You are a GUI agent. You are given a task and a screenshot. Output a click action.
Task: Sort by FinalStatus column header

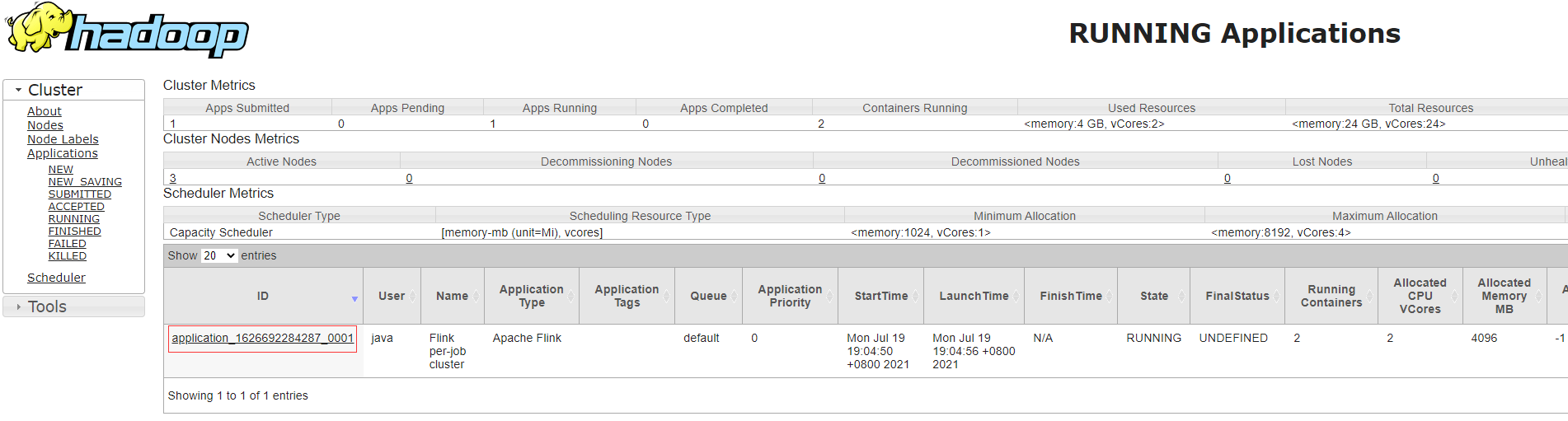[x=1237, y=296]
